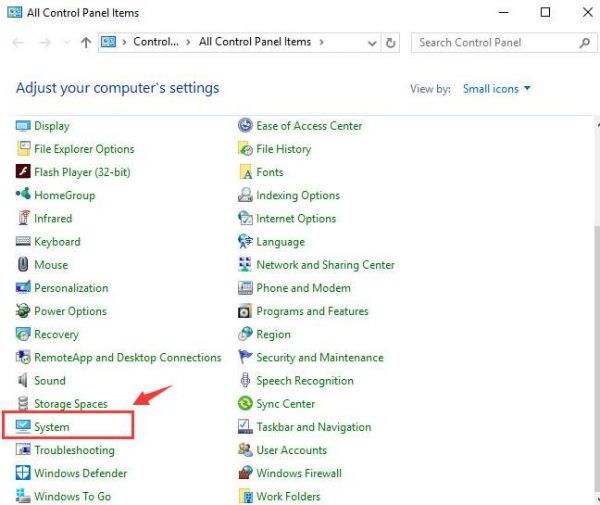Expand the breadcrumb chevron after All Control Panel Items
The image size is (600, 505).
click(320, 42)
